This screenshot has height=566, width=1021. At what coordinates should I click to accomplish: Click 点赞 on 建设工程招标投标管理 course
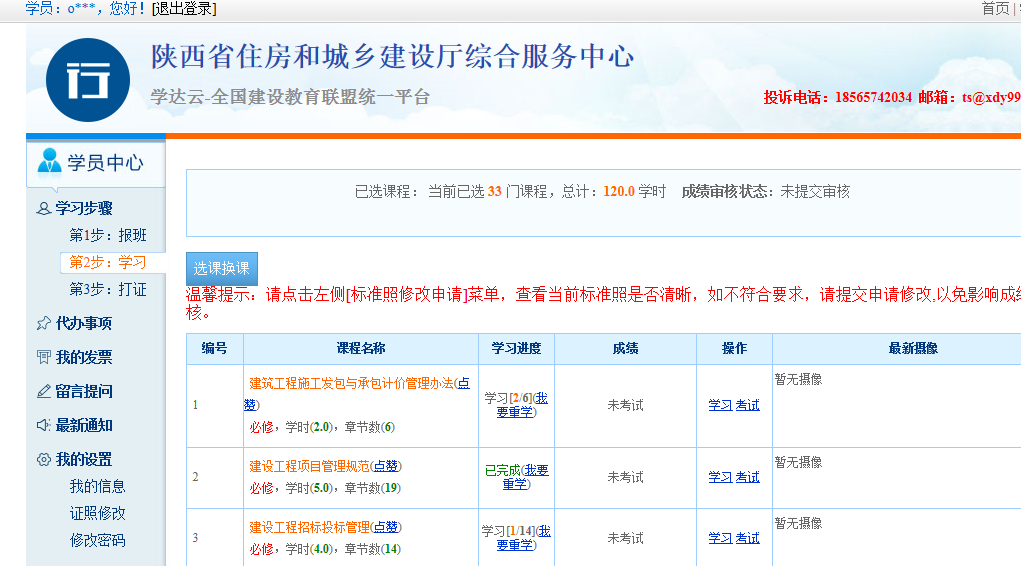[386, 527]
